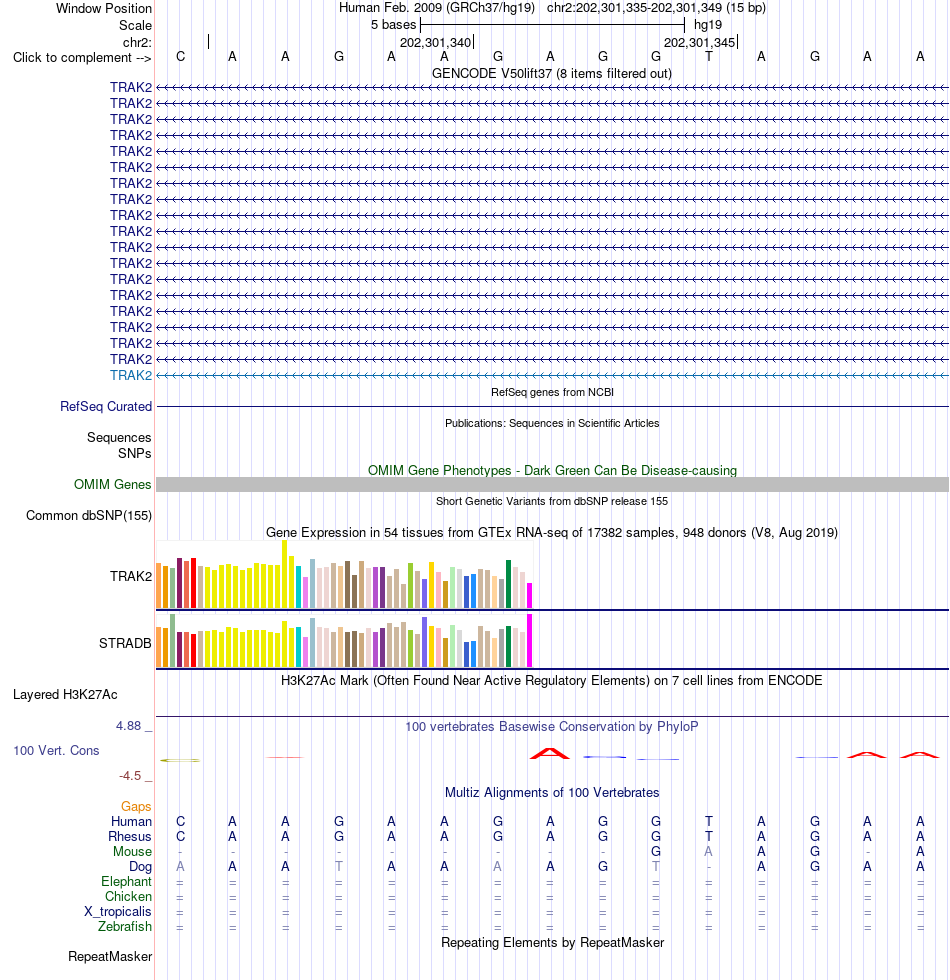Click the Common dbSNP(155) label
Image resolution: width=950 pixels, height=980 pixels.
click(x=89, y=516)
